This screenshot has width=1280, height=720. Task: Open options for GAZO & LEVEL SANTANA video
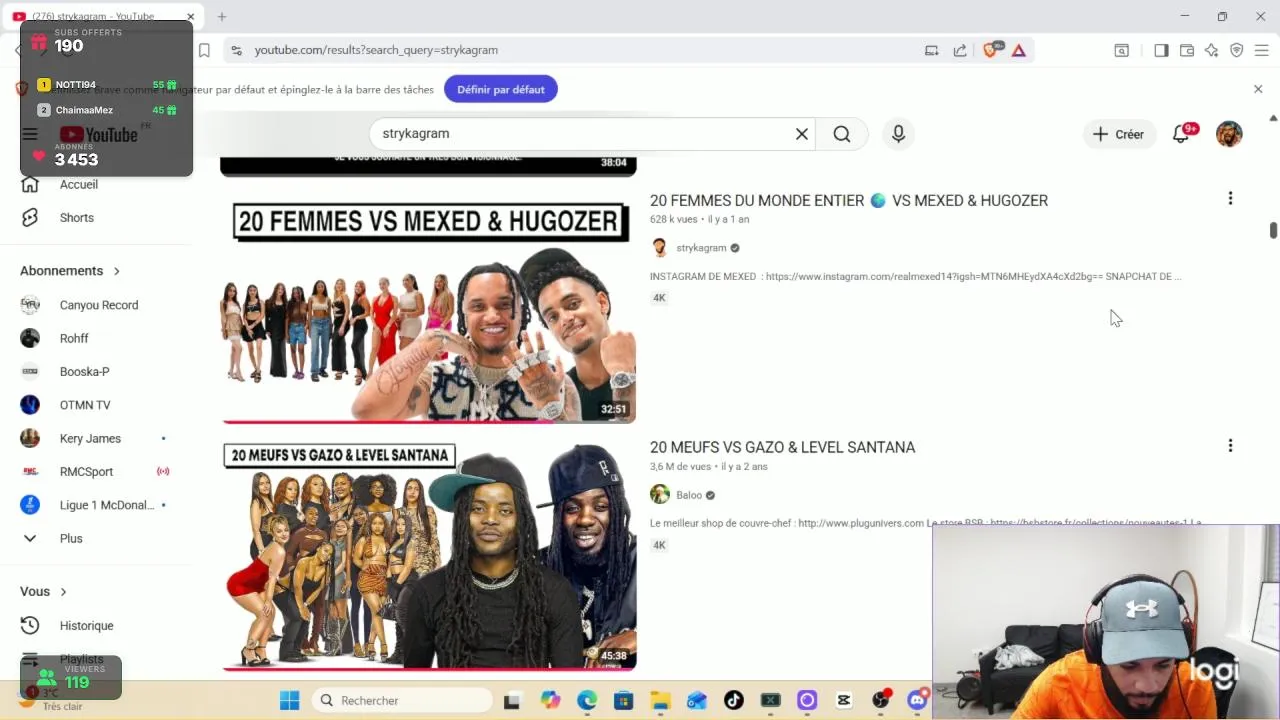point(1230,446)
